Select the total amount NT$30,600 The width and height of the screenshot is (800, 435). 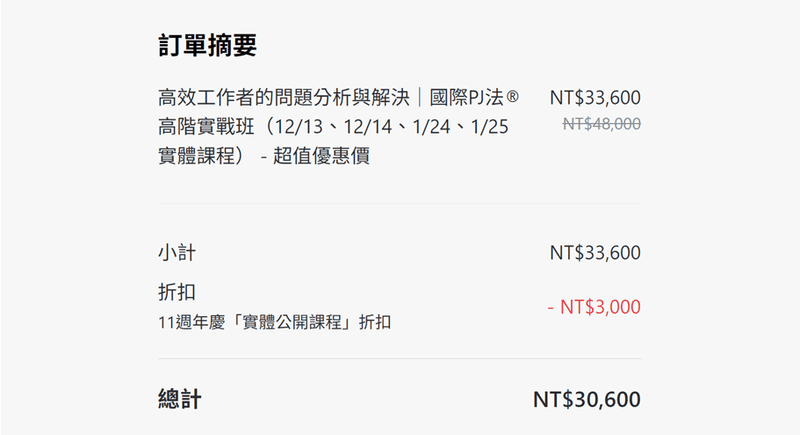586,400
